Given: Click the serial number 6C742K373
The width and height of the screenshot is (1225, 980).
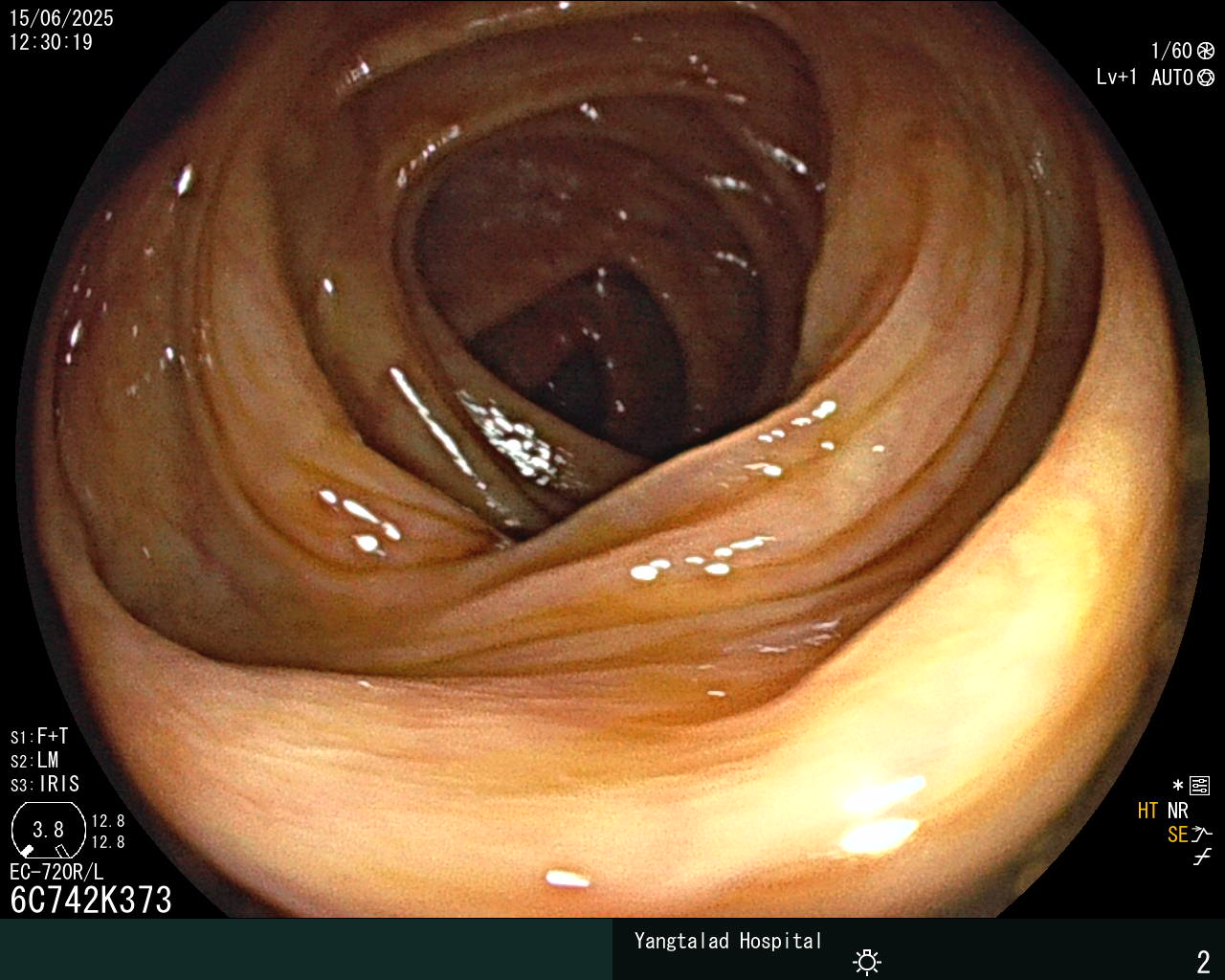Looking at the screenshot, I should 91,900.
